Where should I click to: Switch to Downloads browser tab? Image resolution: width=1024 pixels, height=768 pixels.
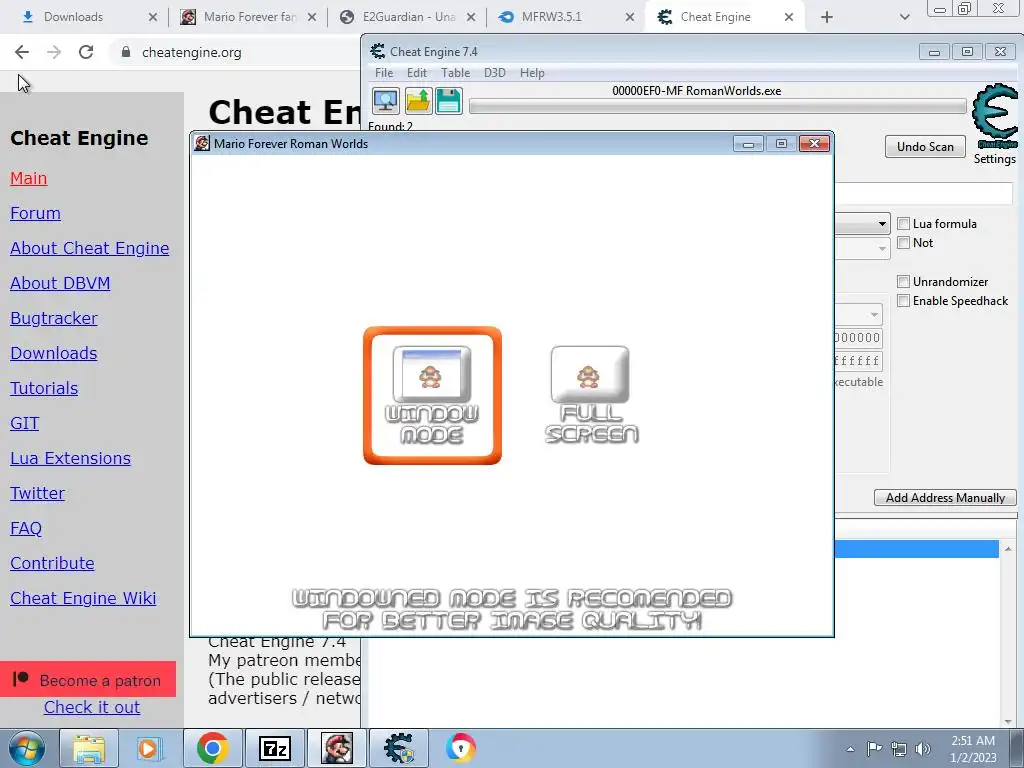[84, 17]
